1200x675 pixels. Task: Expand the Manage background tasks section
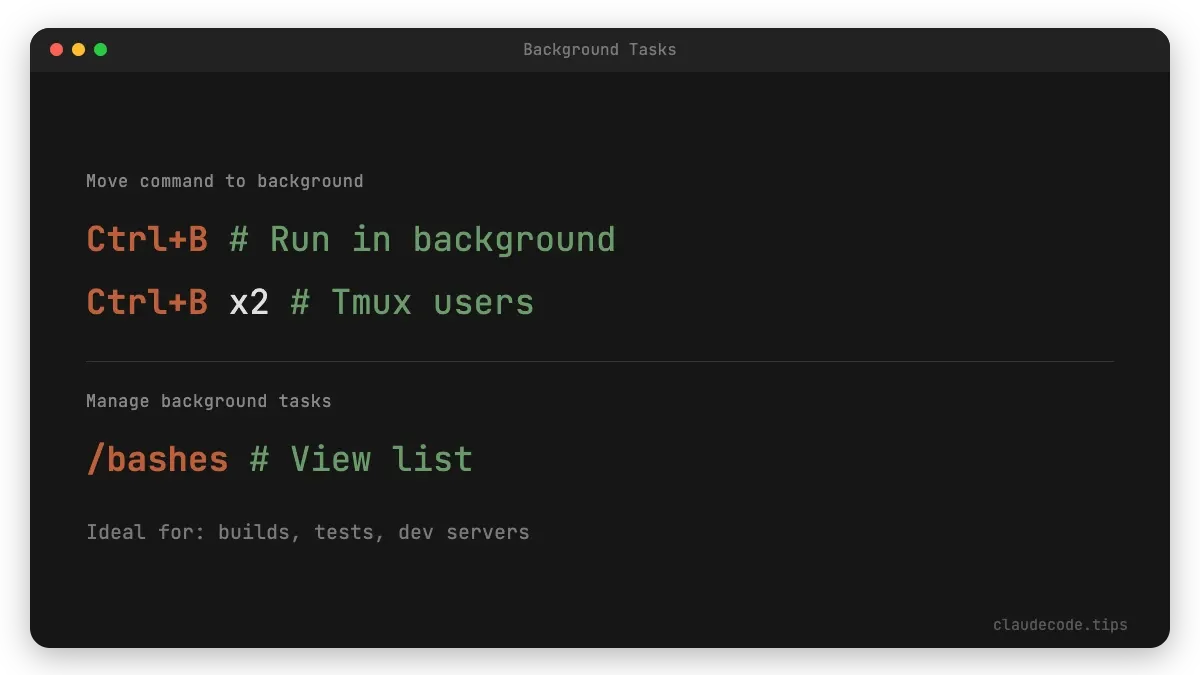click(x=208, y=400)
